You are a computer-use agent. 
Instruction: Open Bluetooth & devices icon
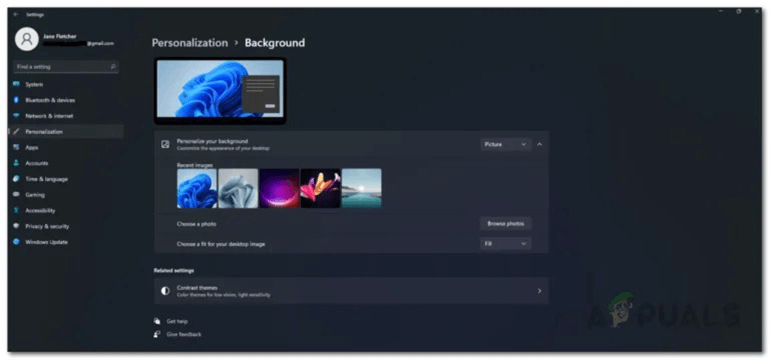pos(16,100)
